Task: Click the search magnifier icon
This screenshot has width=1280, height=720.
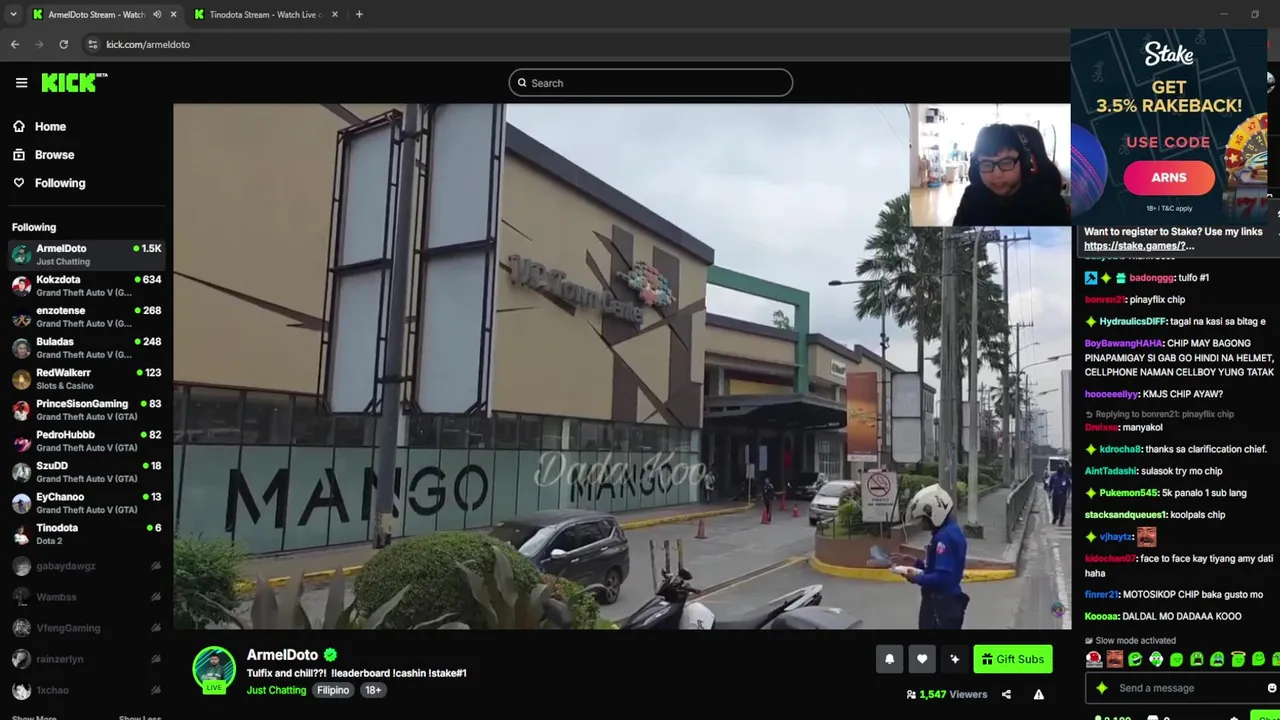Action: [x=521, y=83]
